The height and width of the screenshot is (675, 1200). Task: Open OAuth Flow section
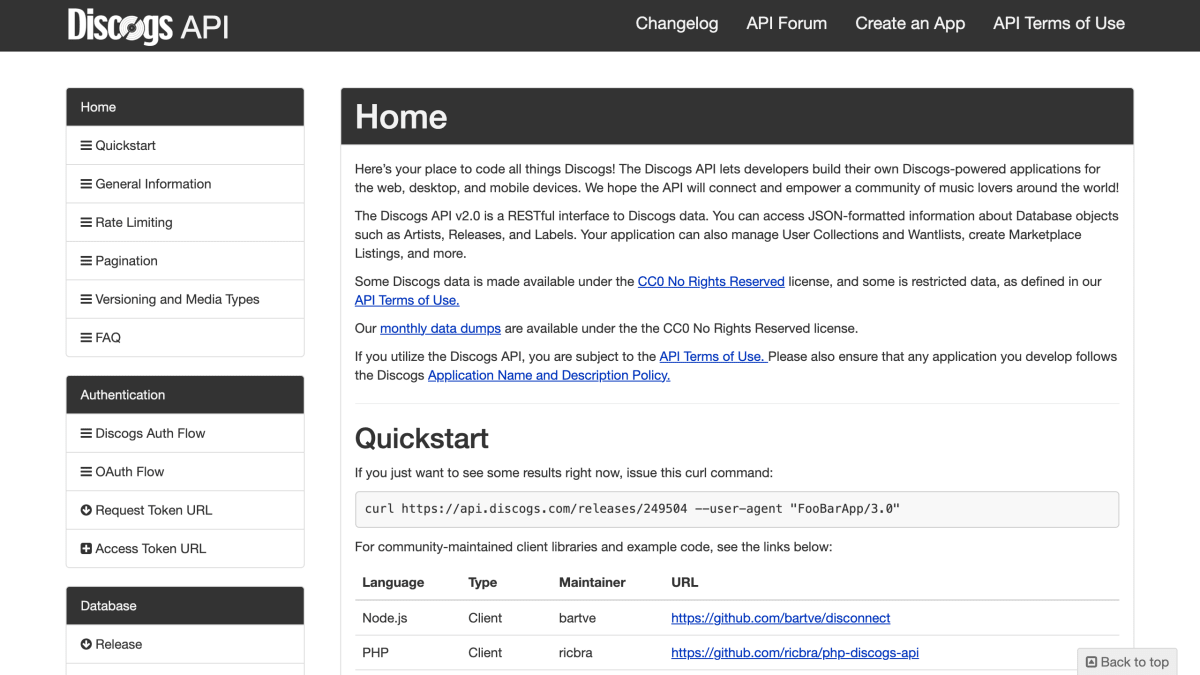[185, 472]
